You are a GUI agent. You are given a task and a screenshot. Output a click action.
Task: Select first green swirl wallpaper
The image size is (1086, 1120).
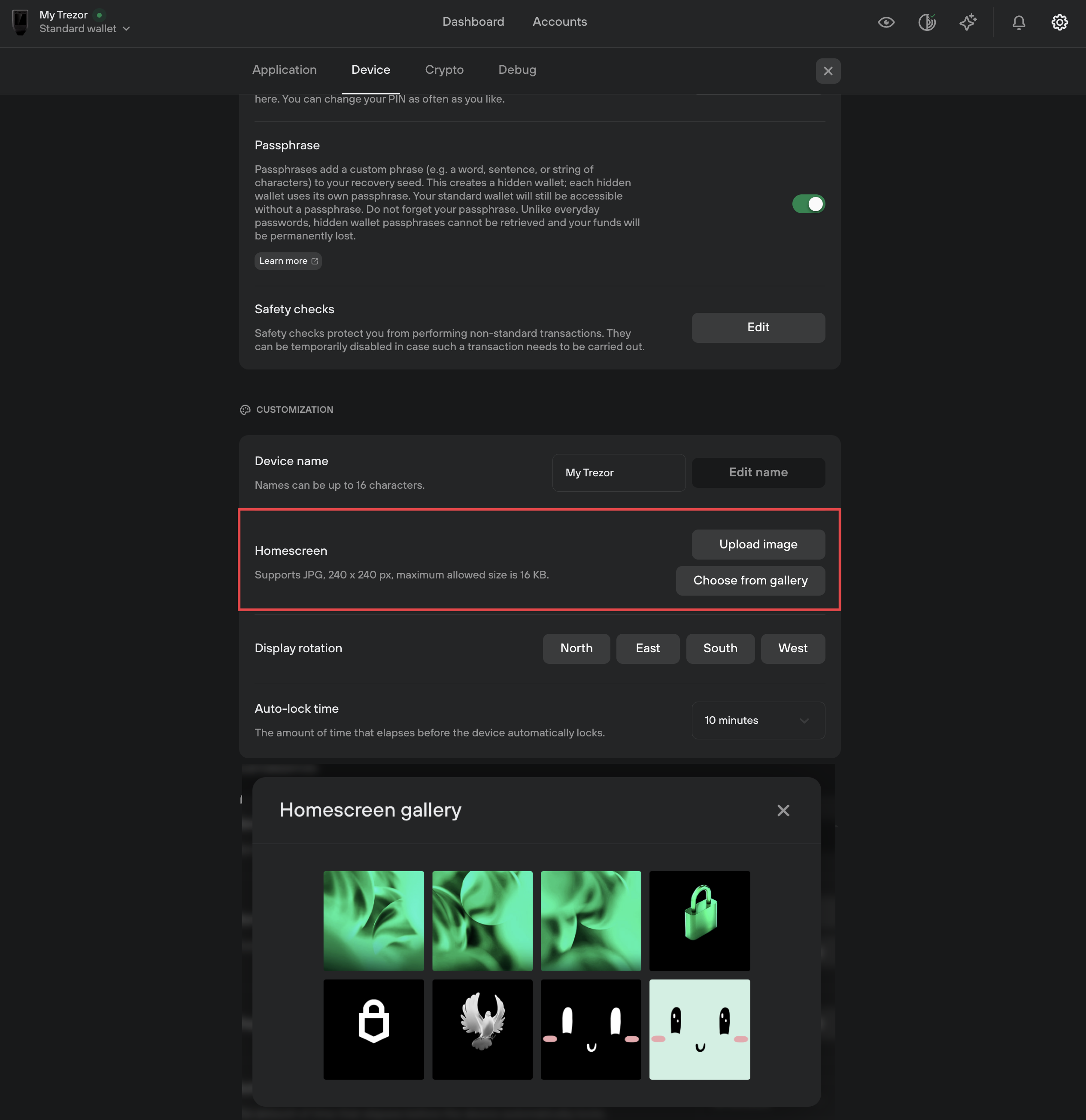pyautogui.click(x=374, y=920)
